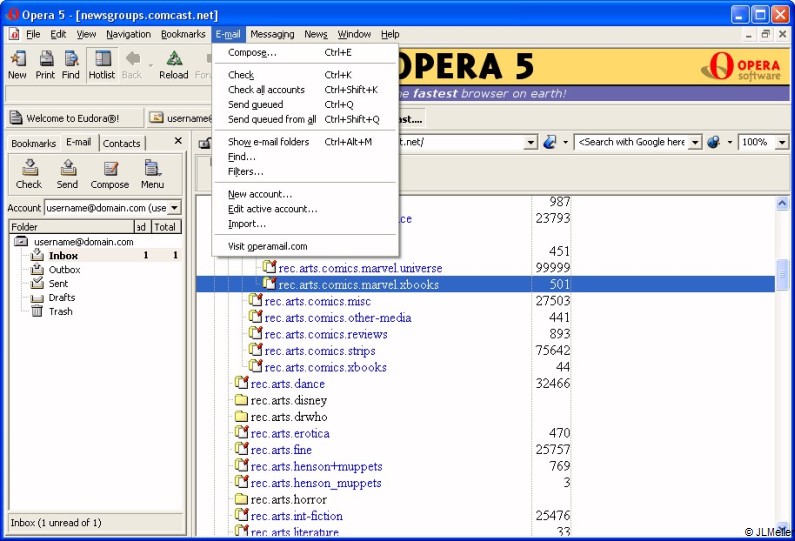Choose Import... menu entry

click(x=305, y=224)
